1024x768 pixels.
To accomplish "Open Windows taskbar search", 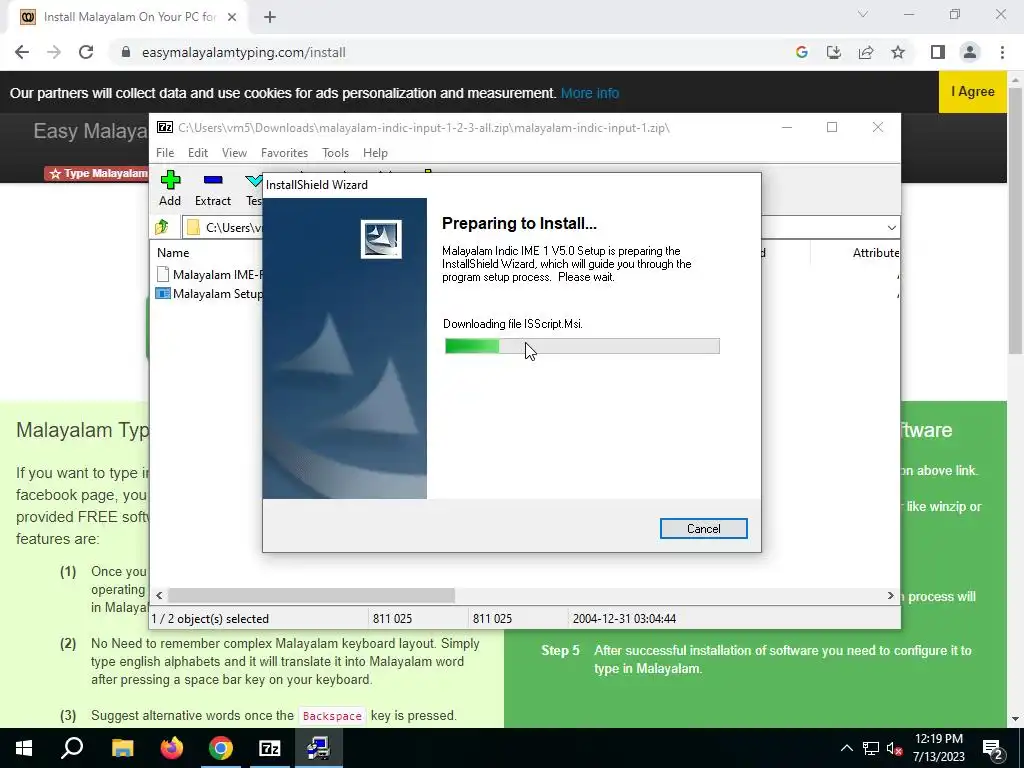I will point(72,748).
